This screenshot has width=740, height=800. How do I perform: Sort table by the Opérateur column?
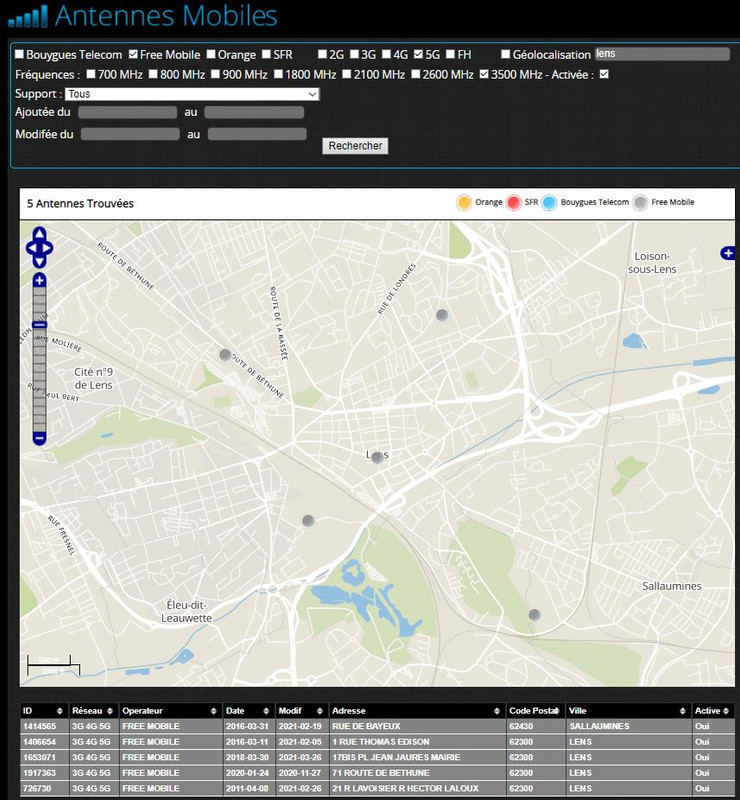pyautogui.click(x=170, y=711)
